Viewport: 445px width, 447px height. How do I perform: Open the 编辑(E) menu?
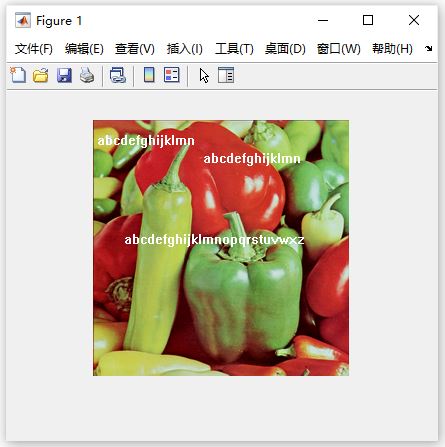click(84, 49)
